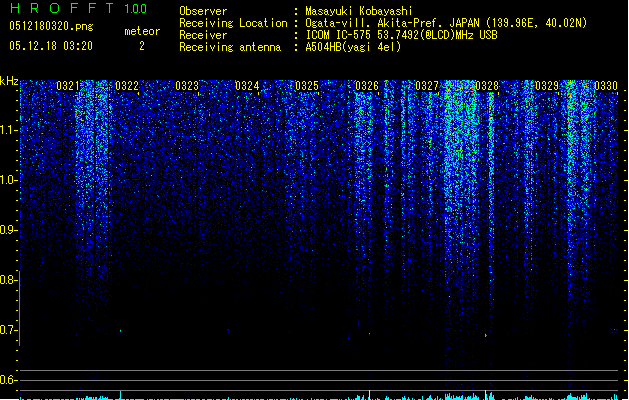This screenshot has width=629, height=400.
Task: Click the 0.6 frequency axis label
Action: click(8, 380)
